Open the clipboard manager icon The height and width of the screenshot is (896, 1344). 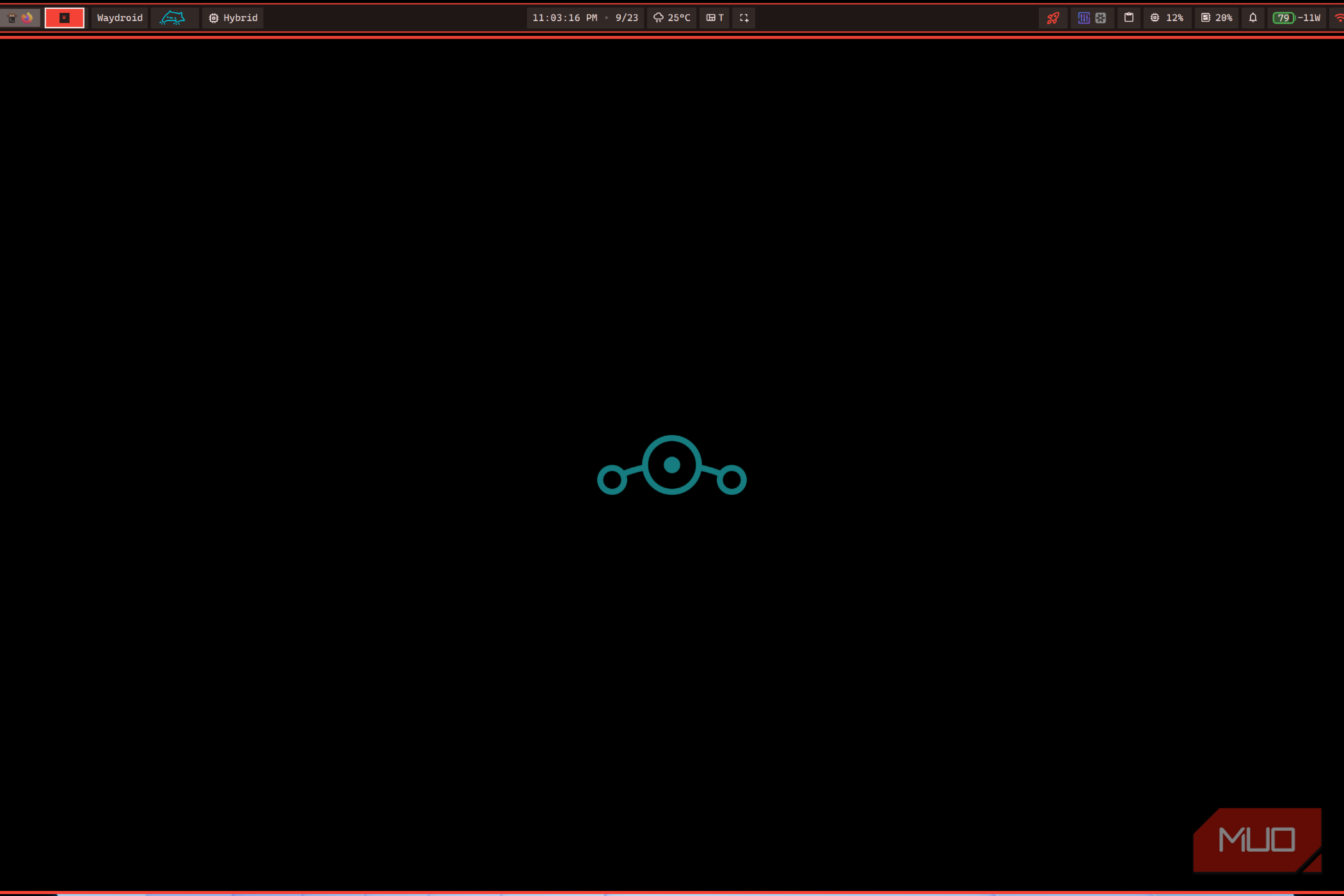[1129, 18]
